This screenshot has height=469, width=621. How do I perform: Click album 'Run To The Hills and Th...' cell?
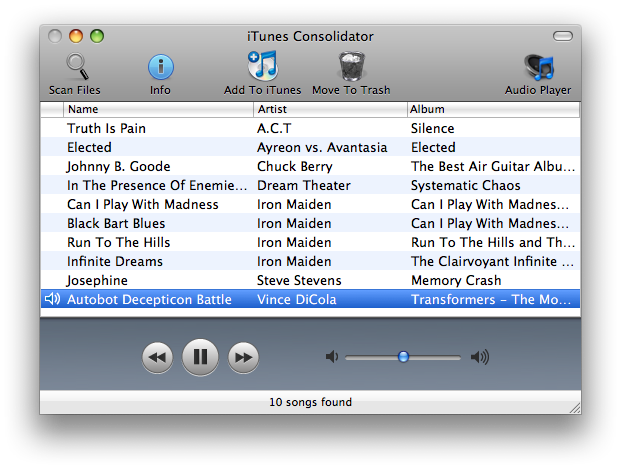[x=493, y=242]
